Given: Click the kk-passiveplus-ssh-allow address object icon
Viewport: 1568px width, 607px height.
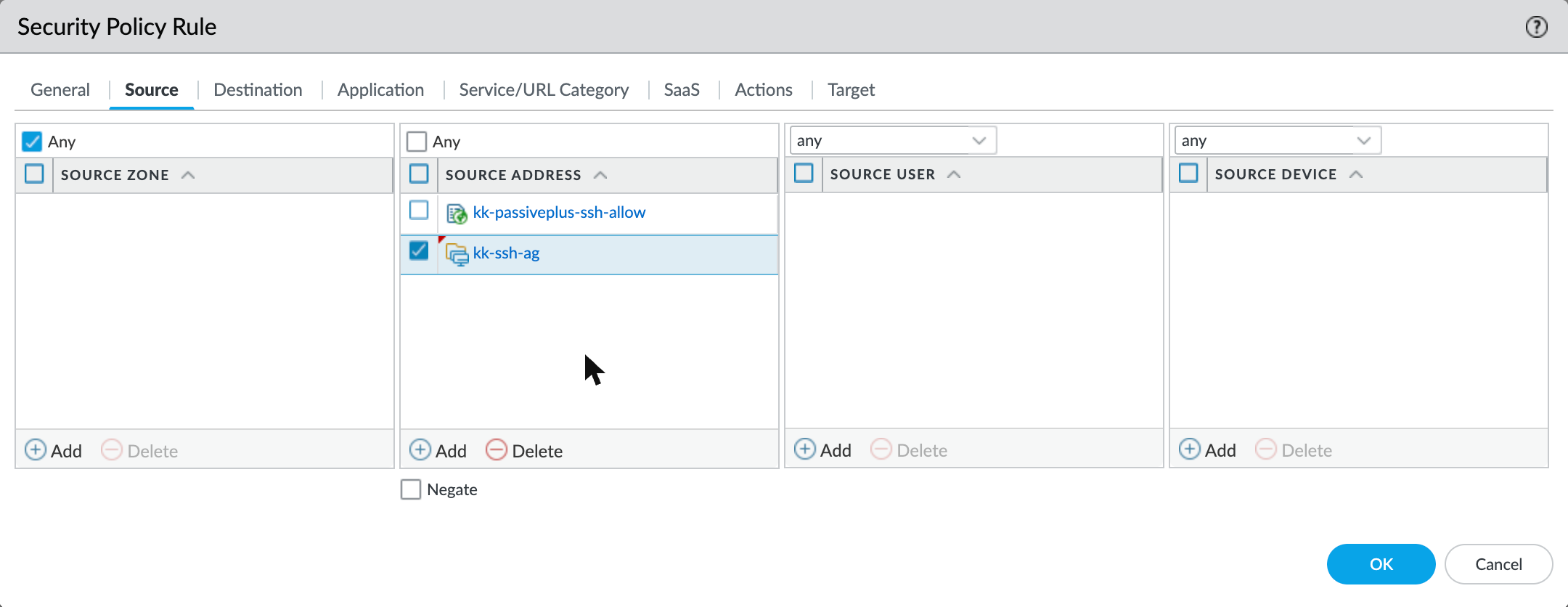Looking at the screenshot, I should click(x=457, y=213).
